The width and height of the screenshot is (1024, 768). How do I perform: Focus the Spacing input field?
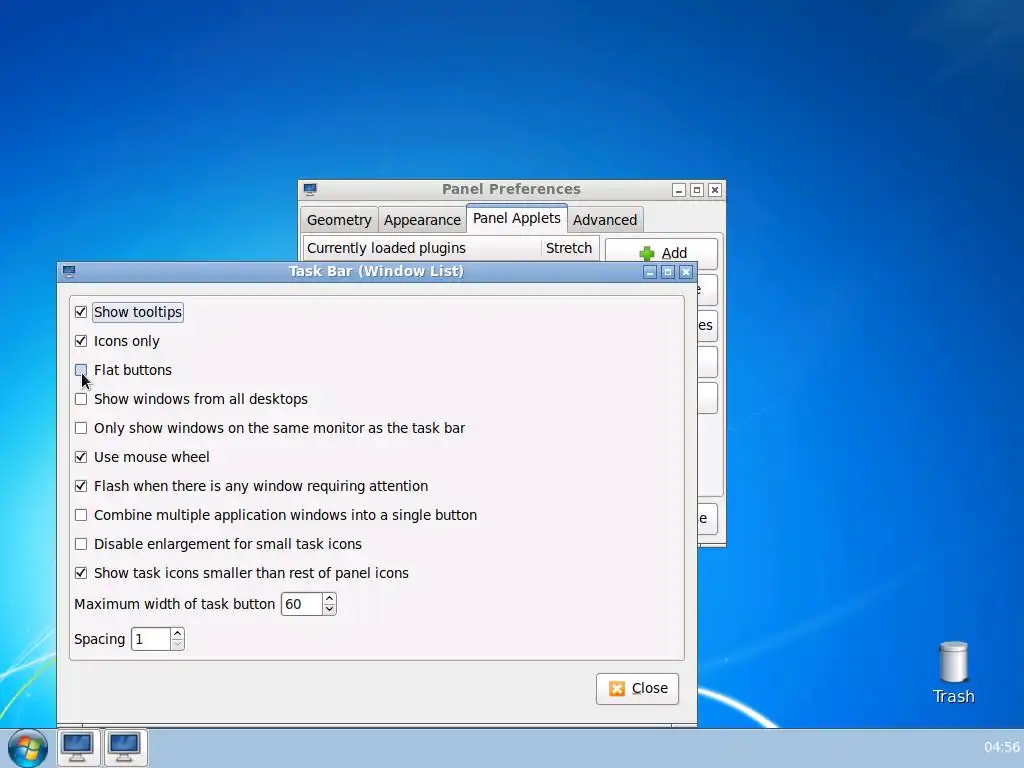pyautogui.click(x=151, y=639)
